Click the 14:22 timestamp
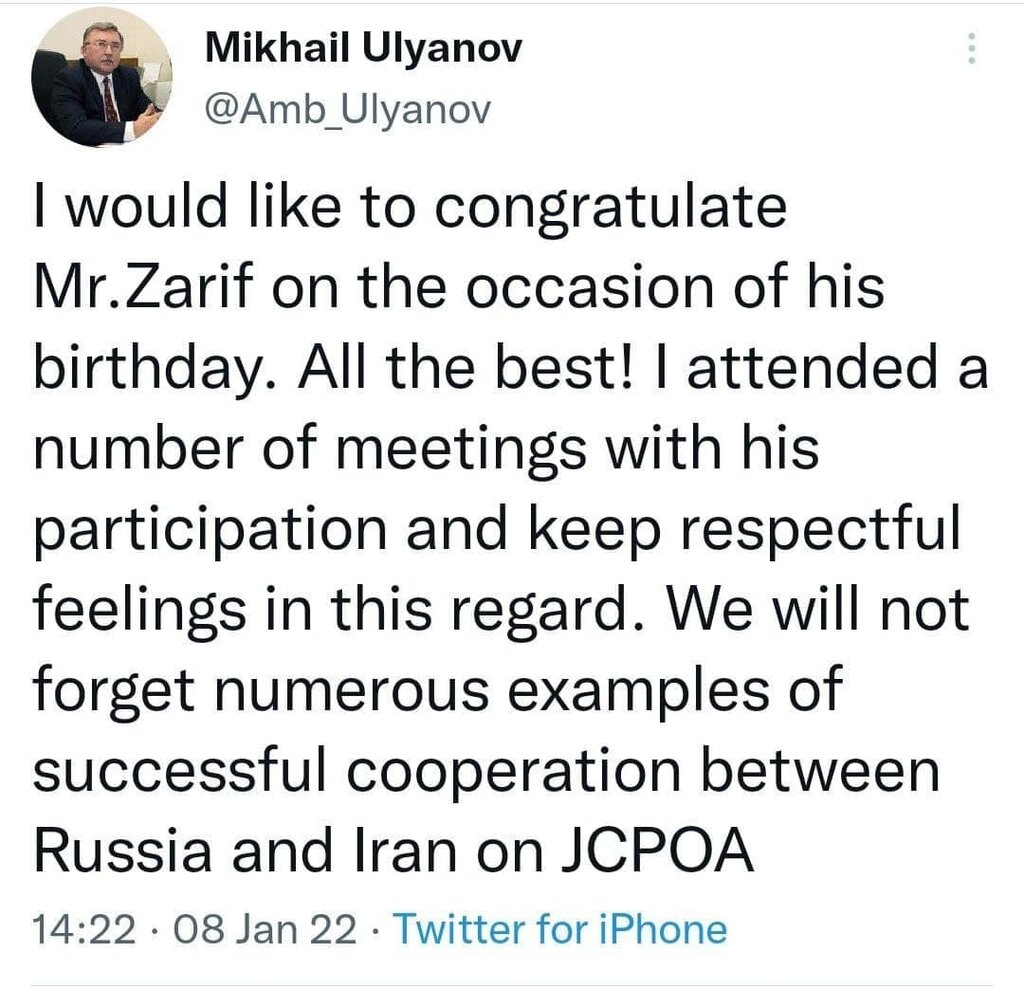This screenshot has height=989, width=1024. [x=83, y=930]
